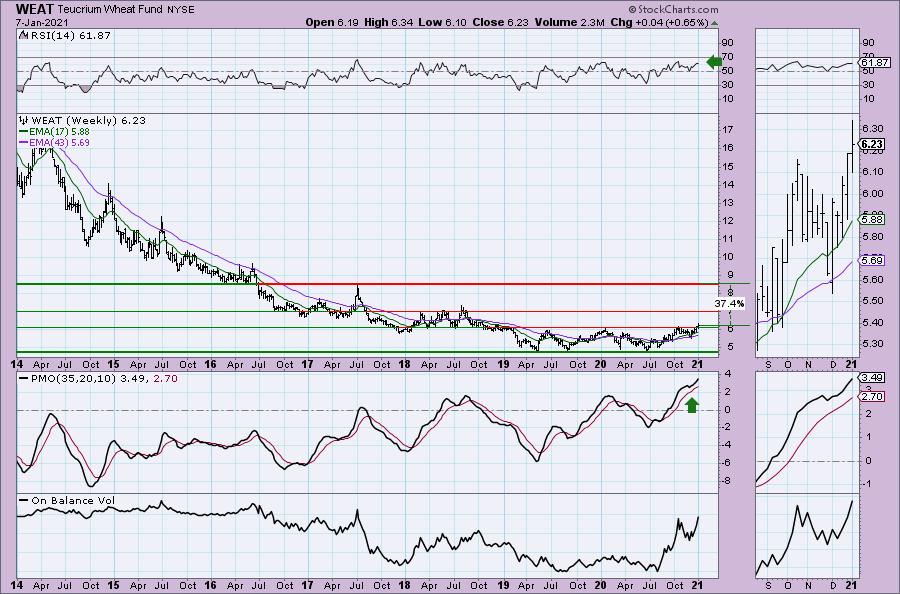Image resolution: width=900 pixels, height=594 pixels.
Task: Click the EMA(43) 5.69 legend text
Action: 60,142
